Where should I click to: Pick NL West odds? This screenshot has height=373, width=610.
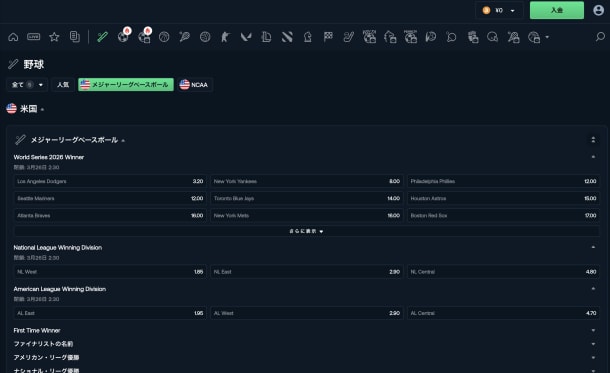[110, 272]
